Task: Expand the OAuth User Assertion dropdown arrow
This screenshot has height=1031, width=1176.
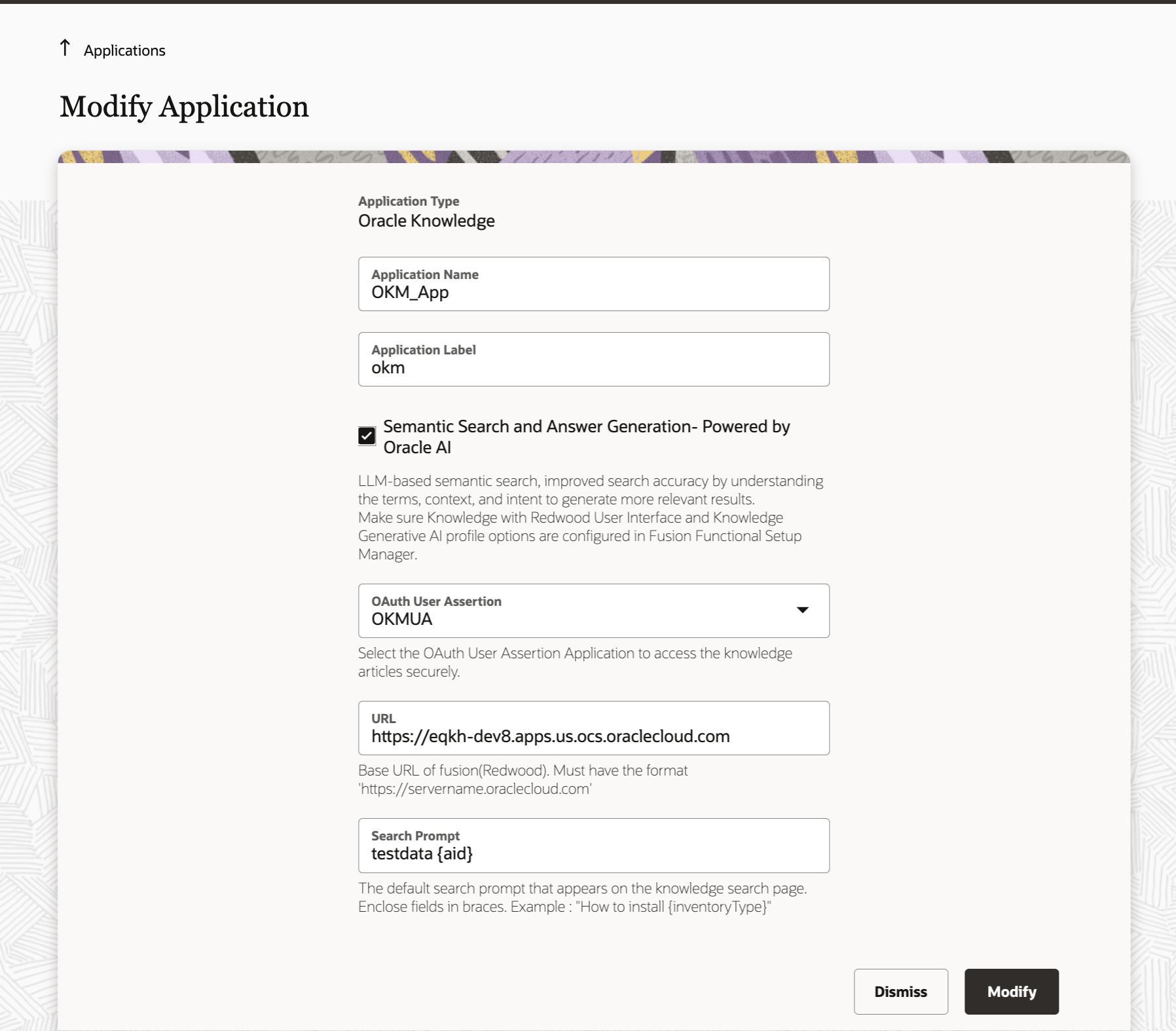Action: point(802,610)
